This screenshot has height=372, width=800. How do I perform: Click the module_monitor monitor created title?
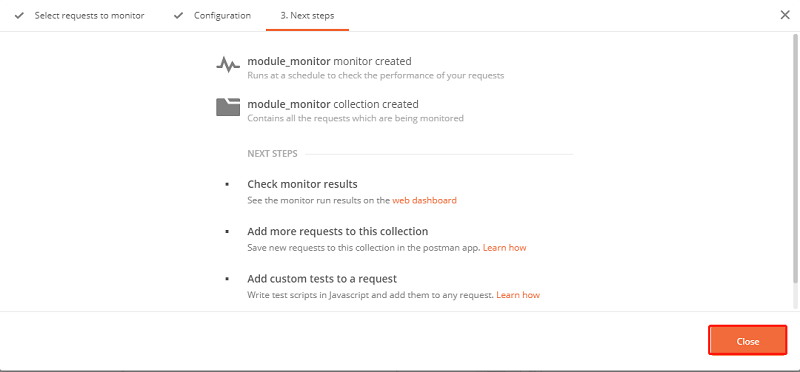(329, 61)
